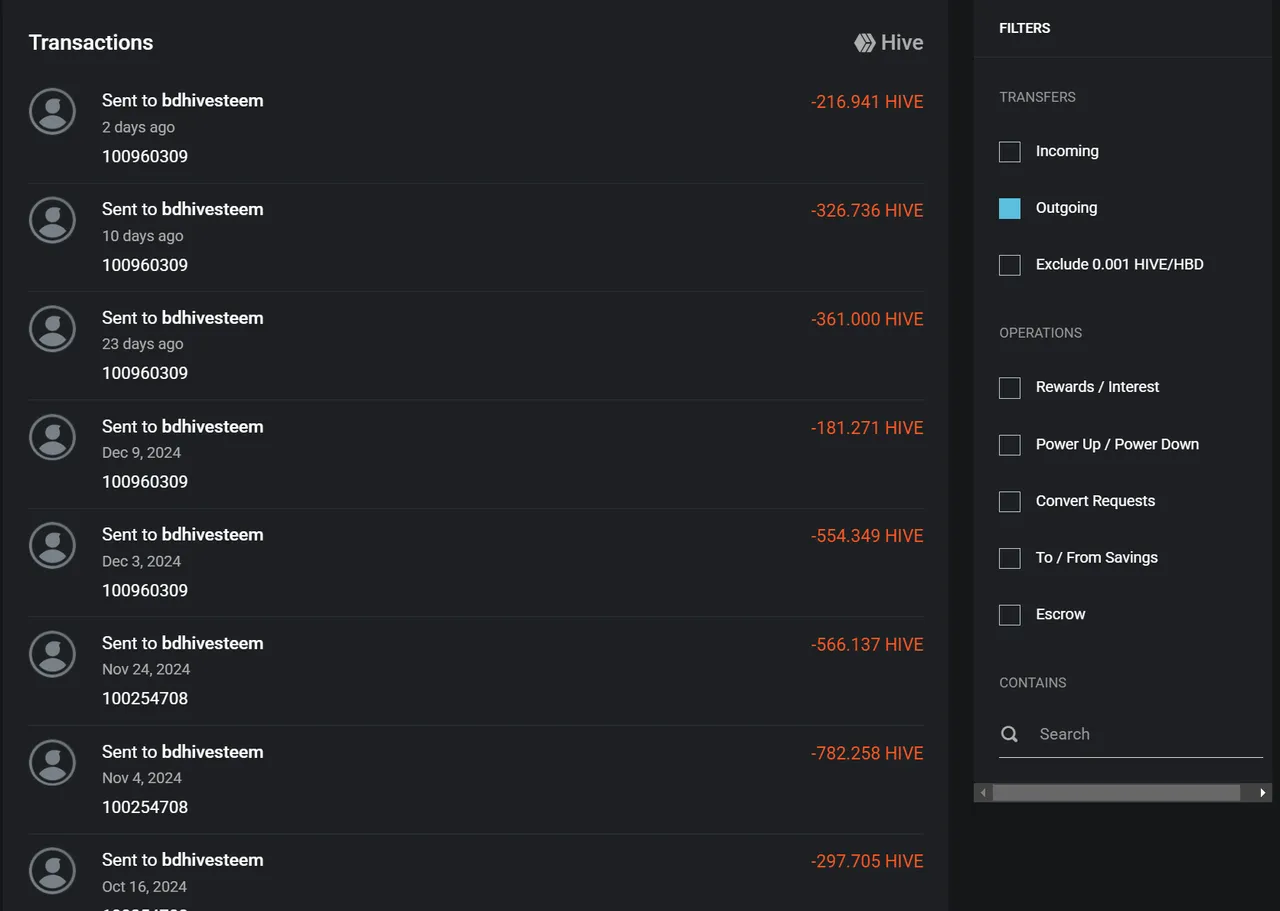1280x911 pixels.
Task: Click the memo 100960309 under Dec 9, 2024
Action: tap(145, 482)
